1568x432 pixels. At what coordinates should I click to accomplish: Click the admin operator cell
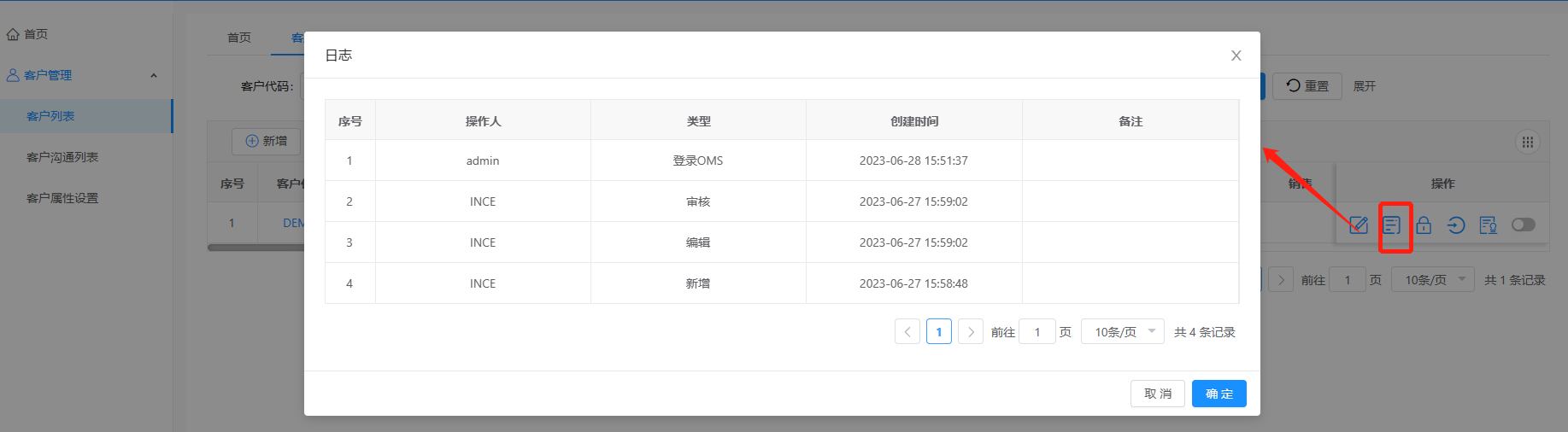pyautogui.click(x=483, y=161)
